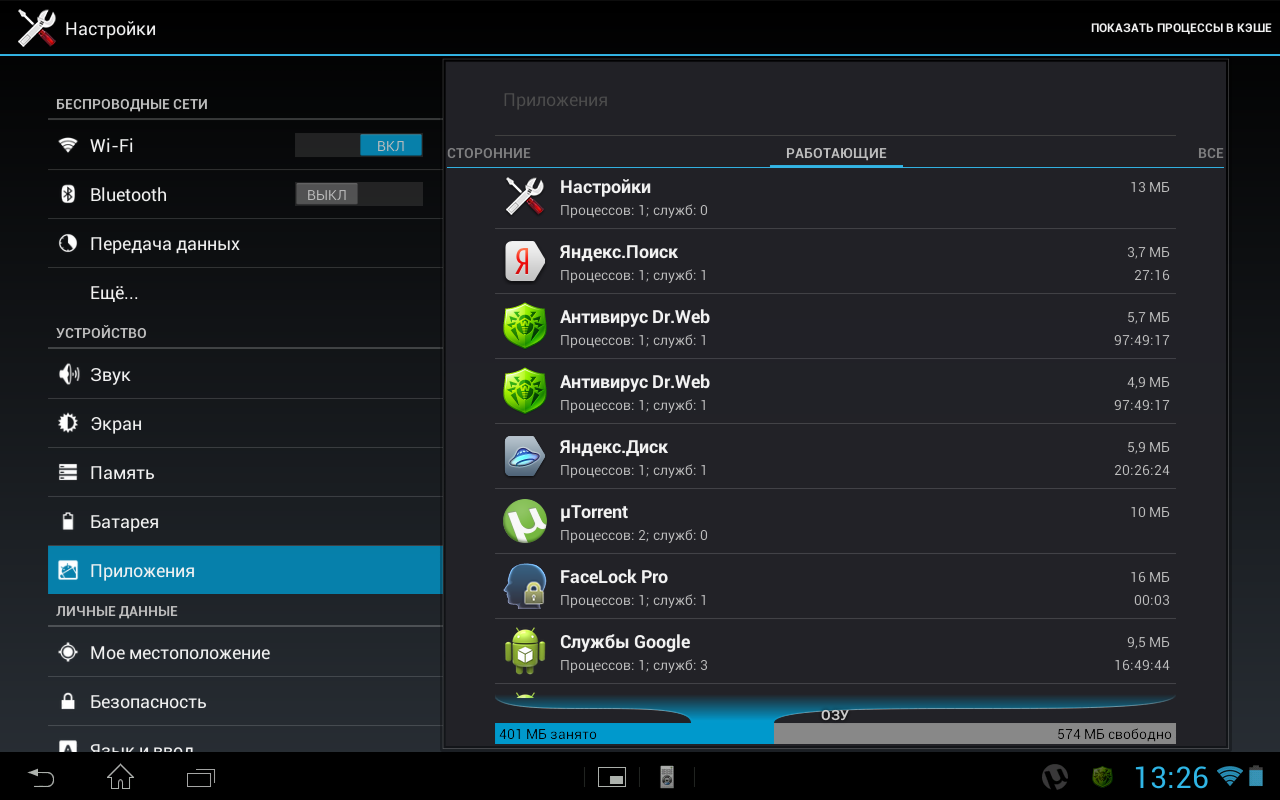Tap the 13:26 clock in status bar
Viewport: 1280px width, 800px height.
coord(1171,777)
